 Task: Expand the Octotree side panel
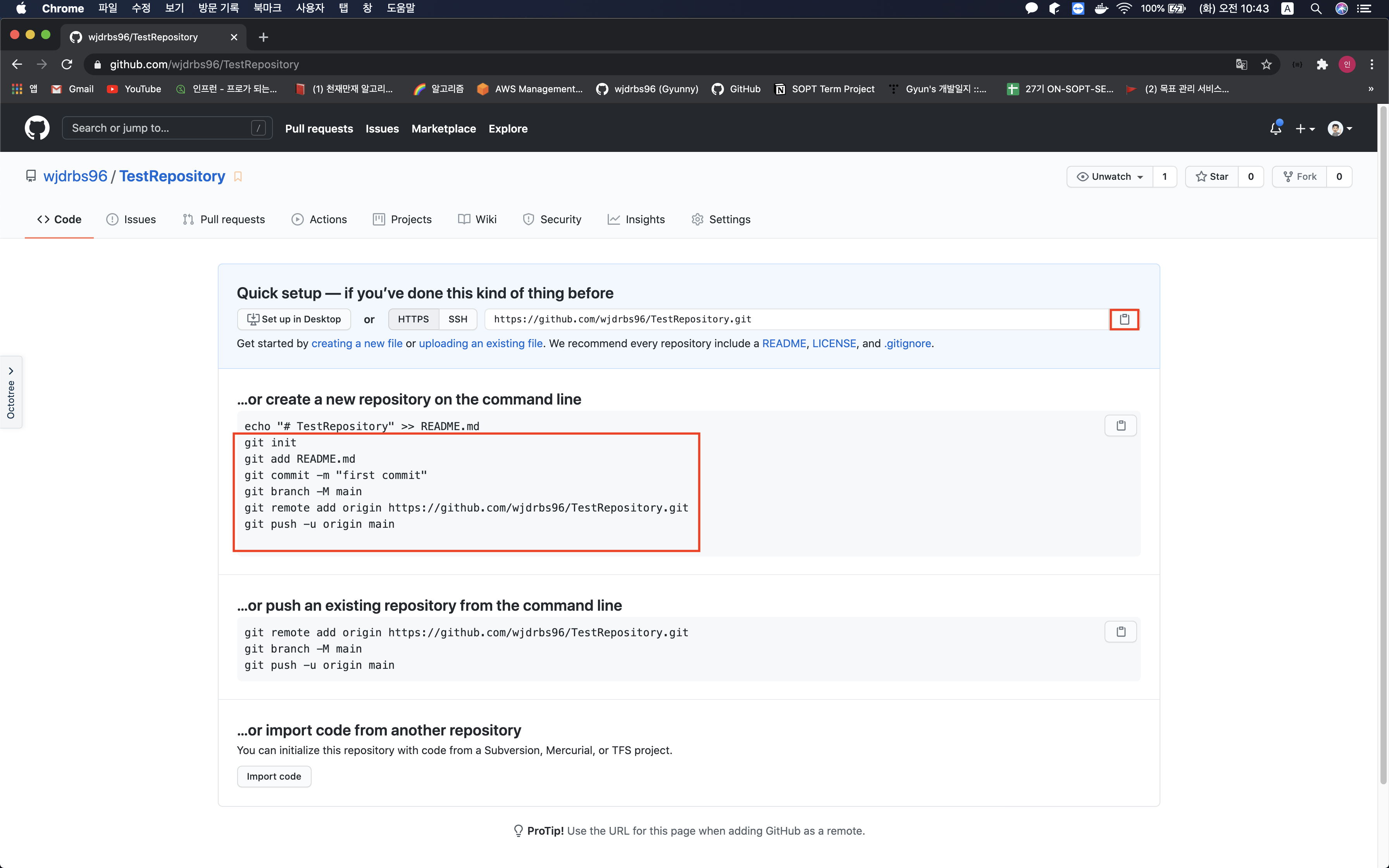pos(11,393)
